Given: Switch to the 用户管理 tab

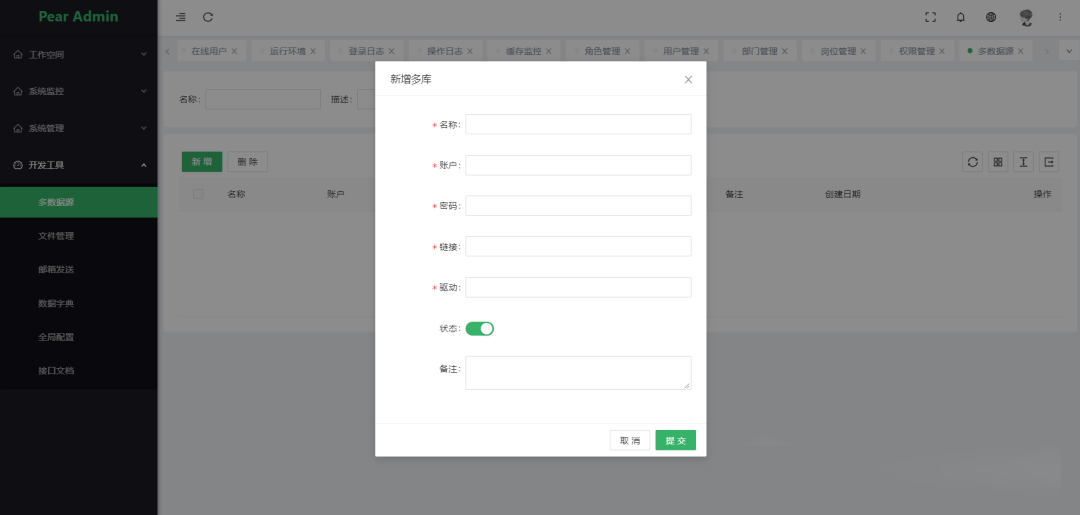Looking at the screenshot, I should point(681,51).
